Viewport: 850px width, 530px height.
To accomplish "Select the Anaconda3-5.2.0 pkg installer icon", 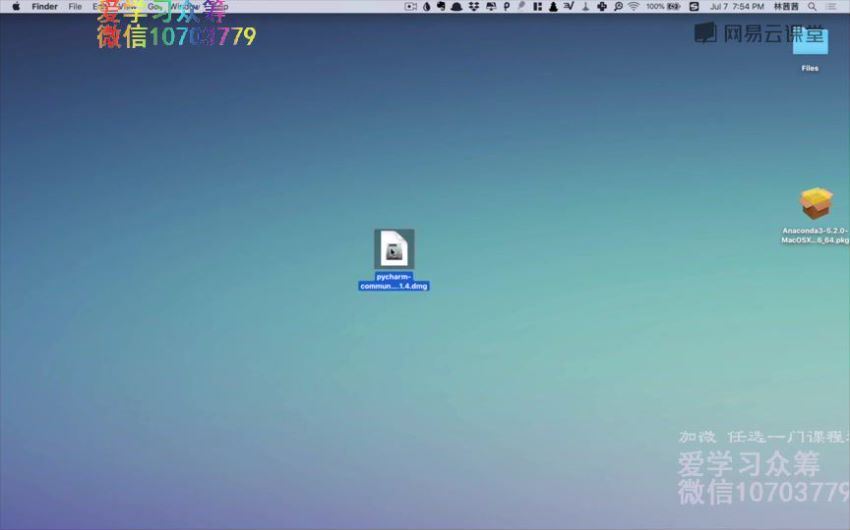I will tap(816, 204).
